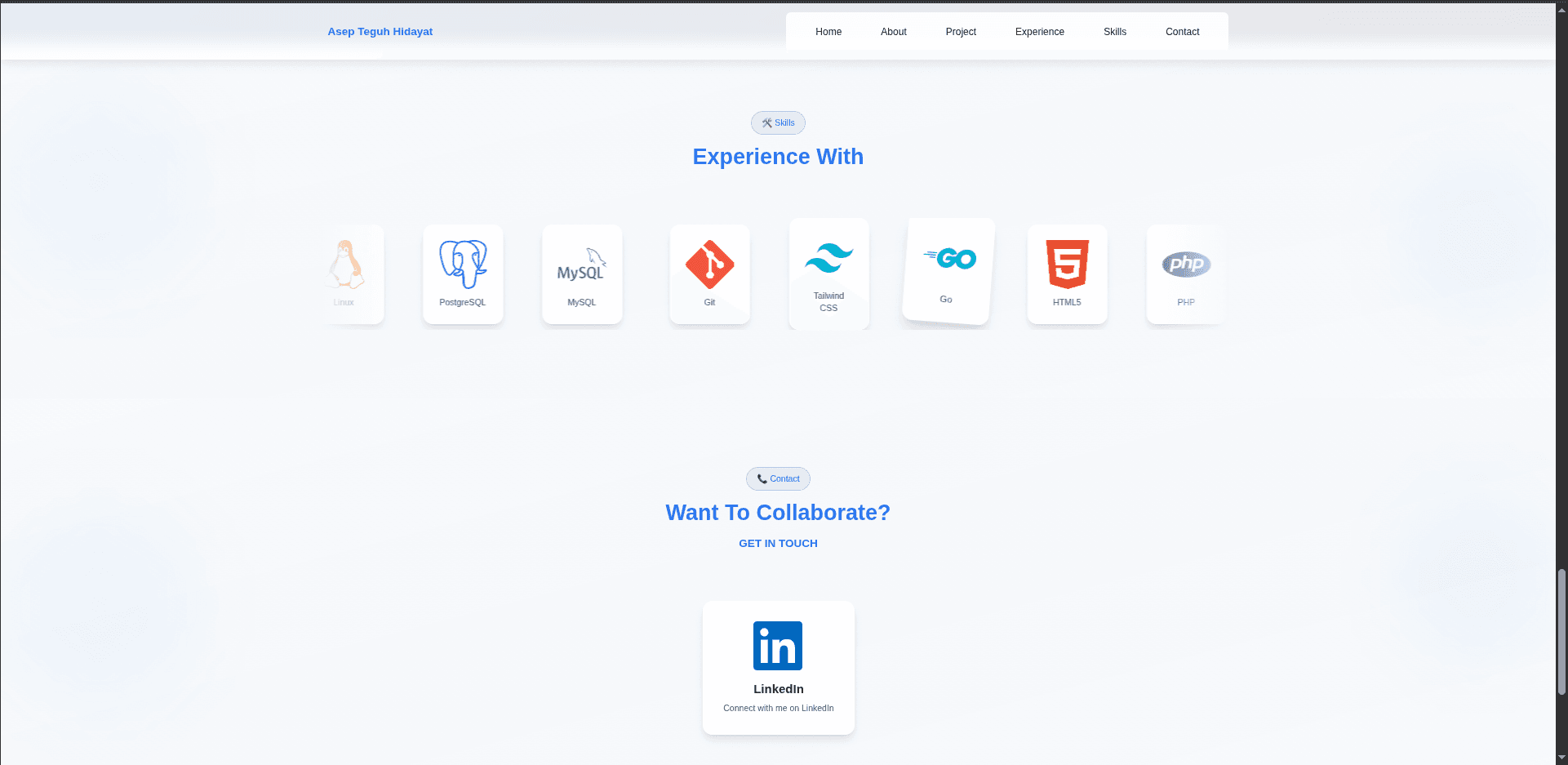Click the 'Tailwind CSS' card label
Image resolution: width=1568 pixels, height=765 pixels.
pos(828,302)
